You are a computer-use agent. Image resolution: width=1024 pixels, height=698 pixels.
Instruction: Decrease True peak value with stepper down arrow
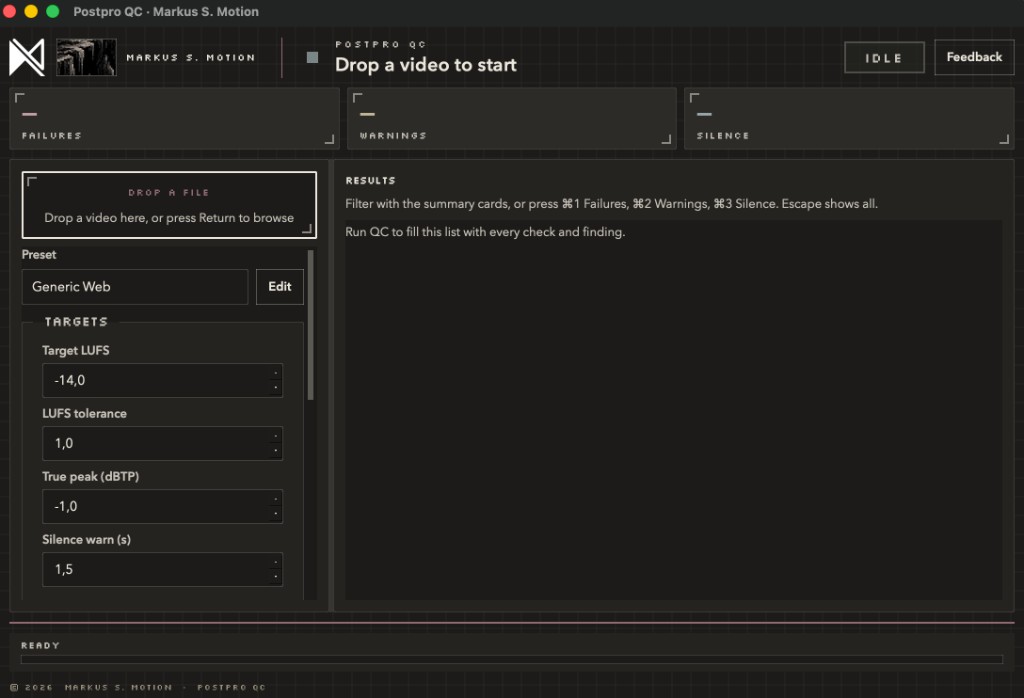pos(276,513)
